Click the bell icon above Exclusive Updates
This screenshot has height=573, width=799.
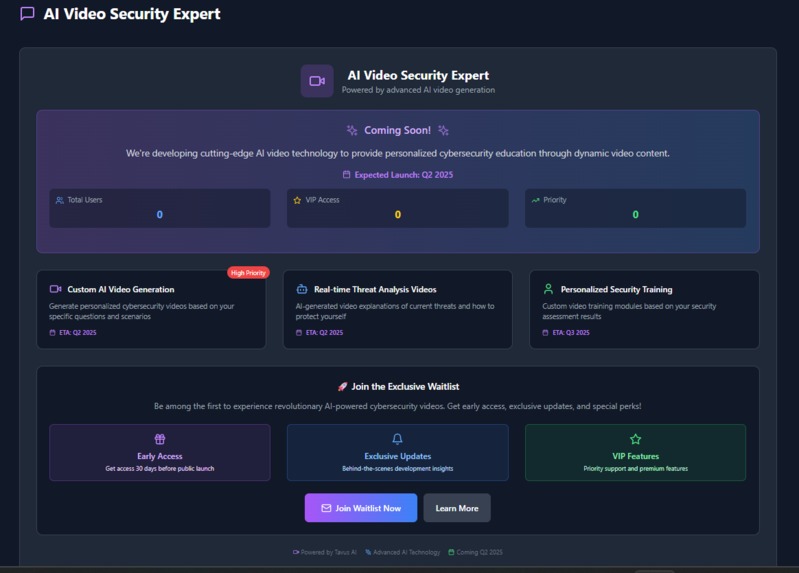pyautogui.click(x=397, y=439)
